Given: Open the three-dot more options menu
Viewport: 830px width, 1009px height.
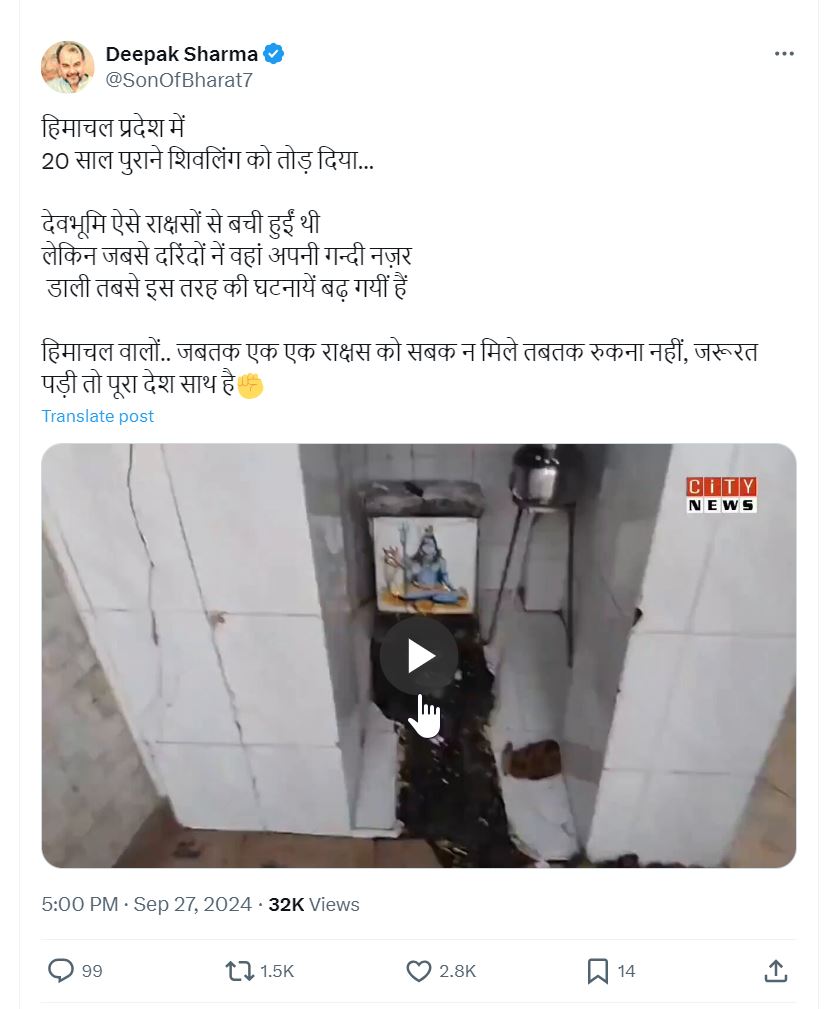Looking at the screenshot, I should pyautogui.click(x=784, y=54).
